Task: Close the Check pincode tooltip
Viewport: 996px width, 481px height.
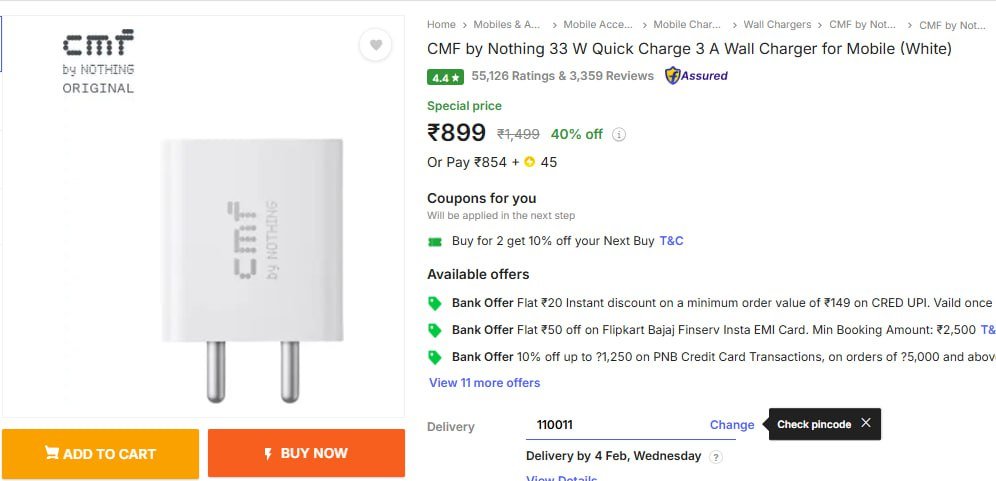Action: point(866,423)
